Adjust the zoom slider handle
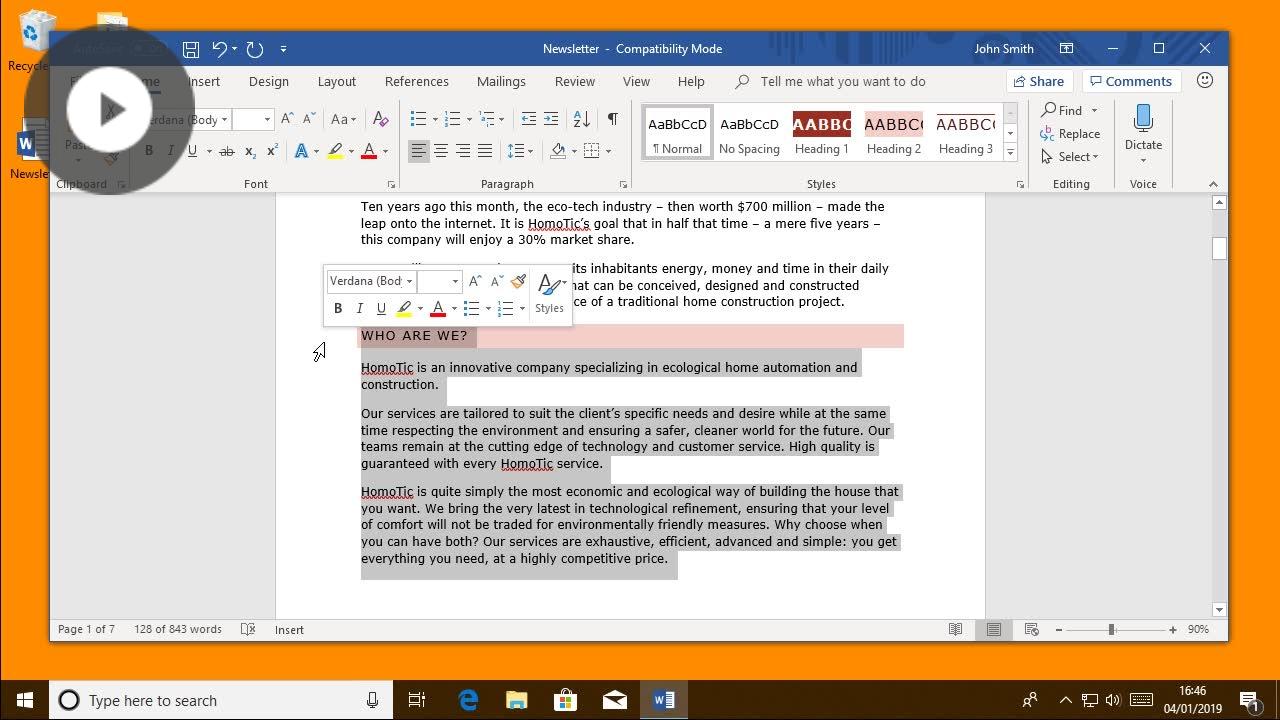Screen dimensions: 1280x720 coord(1111,630)
